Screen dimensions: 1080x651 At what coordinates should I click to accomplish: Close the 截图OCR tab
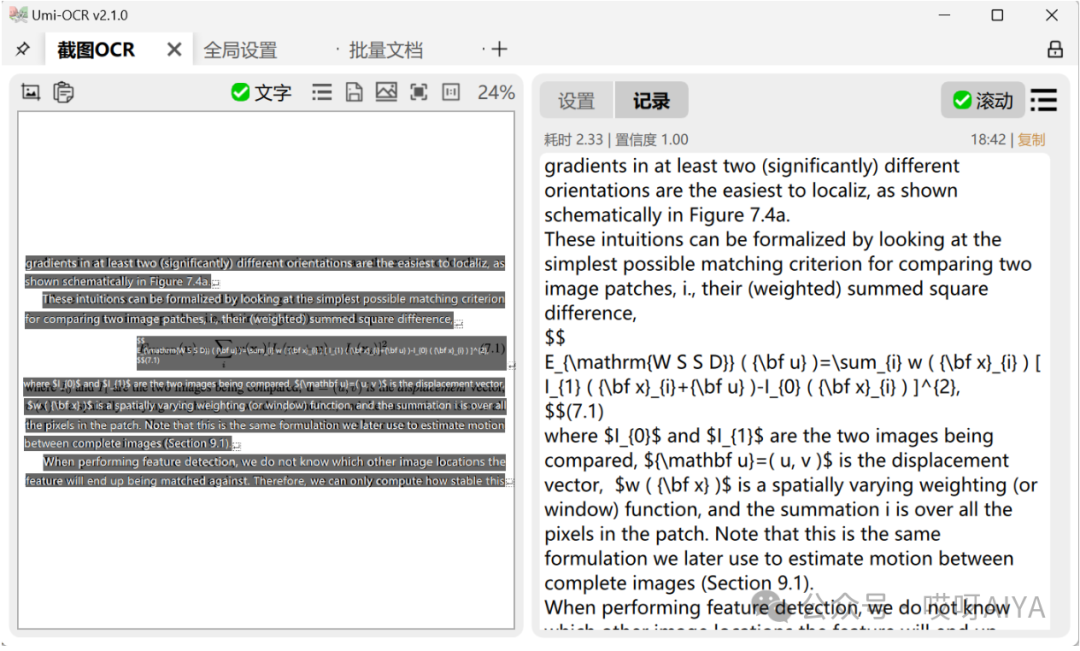click(174, 50)
